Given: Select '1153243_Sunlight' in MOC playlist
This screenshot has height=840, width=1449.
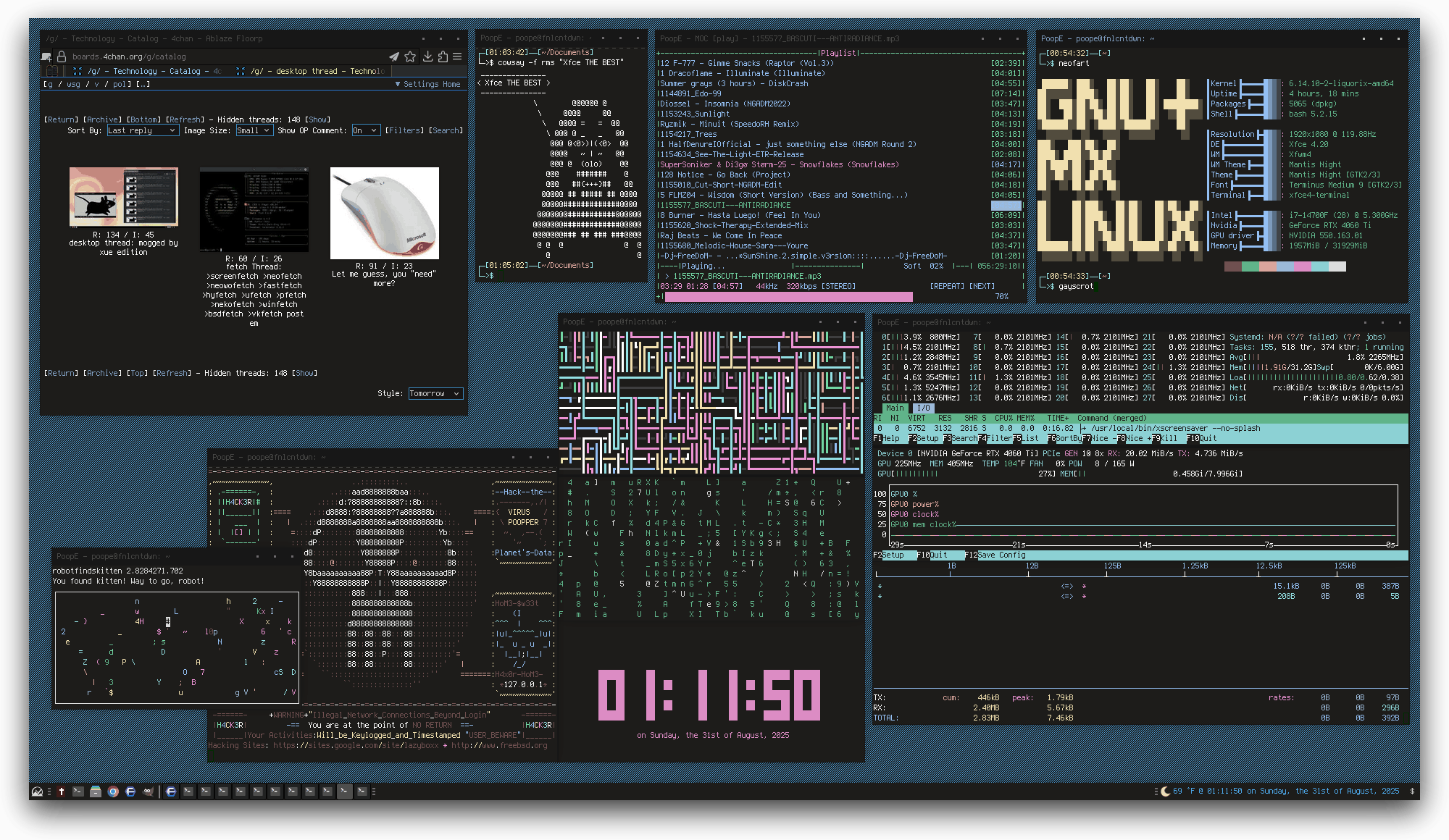Looking at the screenshot, I should click(840, 114).
